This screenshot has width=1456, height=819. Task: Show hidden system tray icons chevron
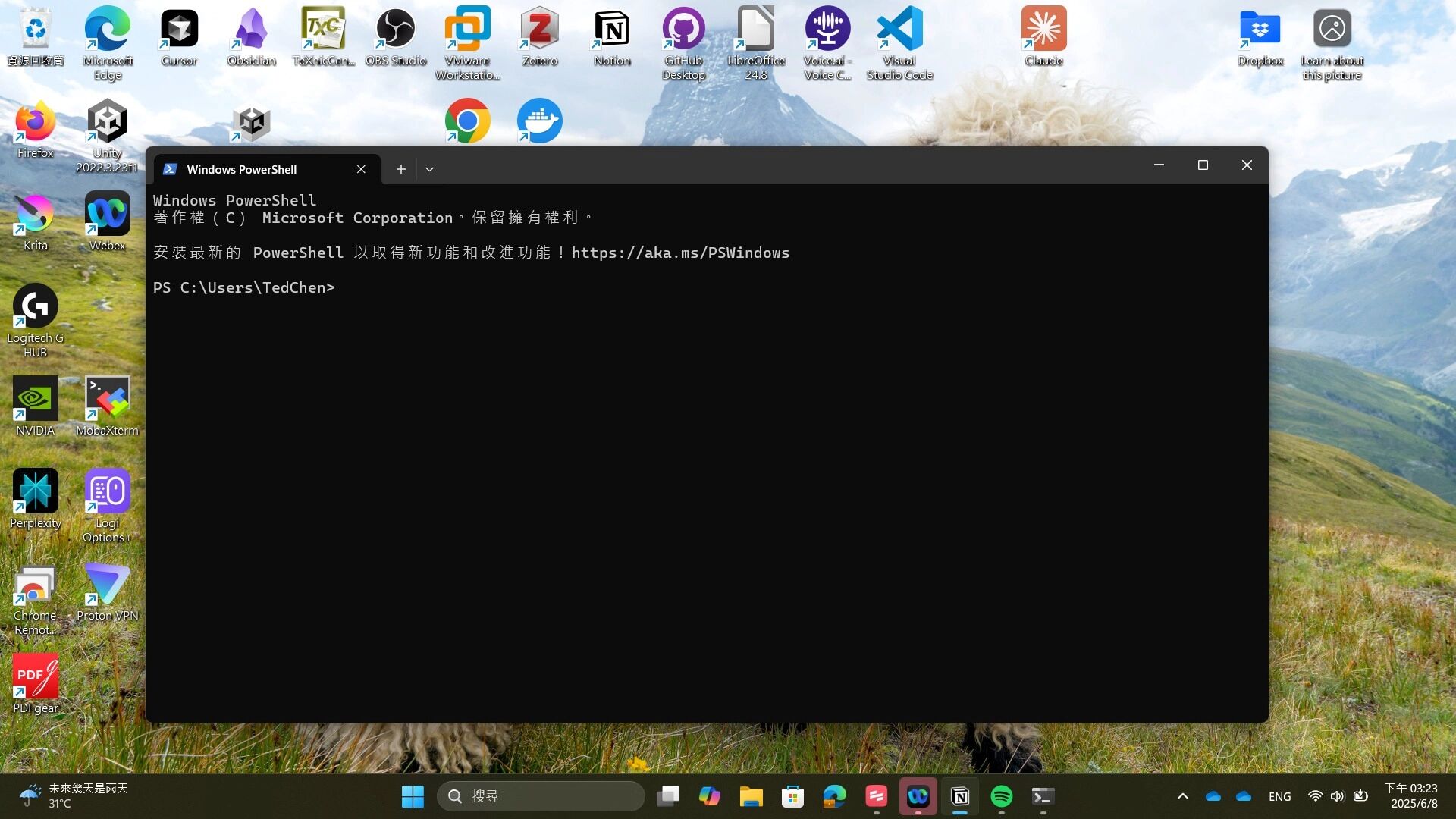[1182, 796]
